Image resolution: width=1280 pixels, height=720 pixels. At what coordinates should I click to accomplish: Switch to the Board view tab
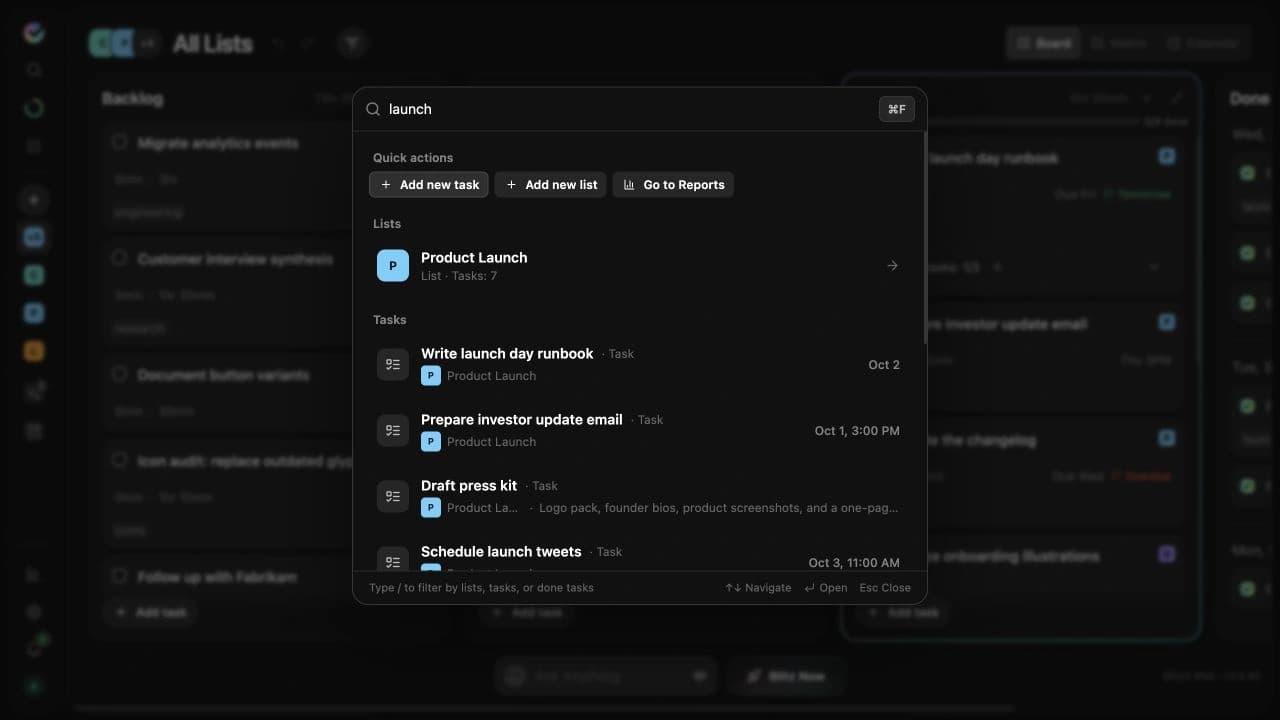coord(1043,43)
